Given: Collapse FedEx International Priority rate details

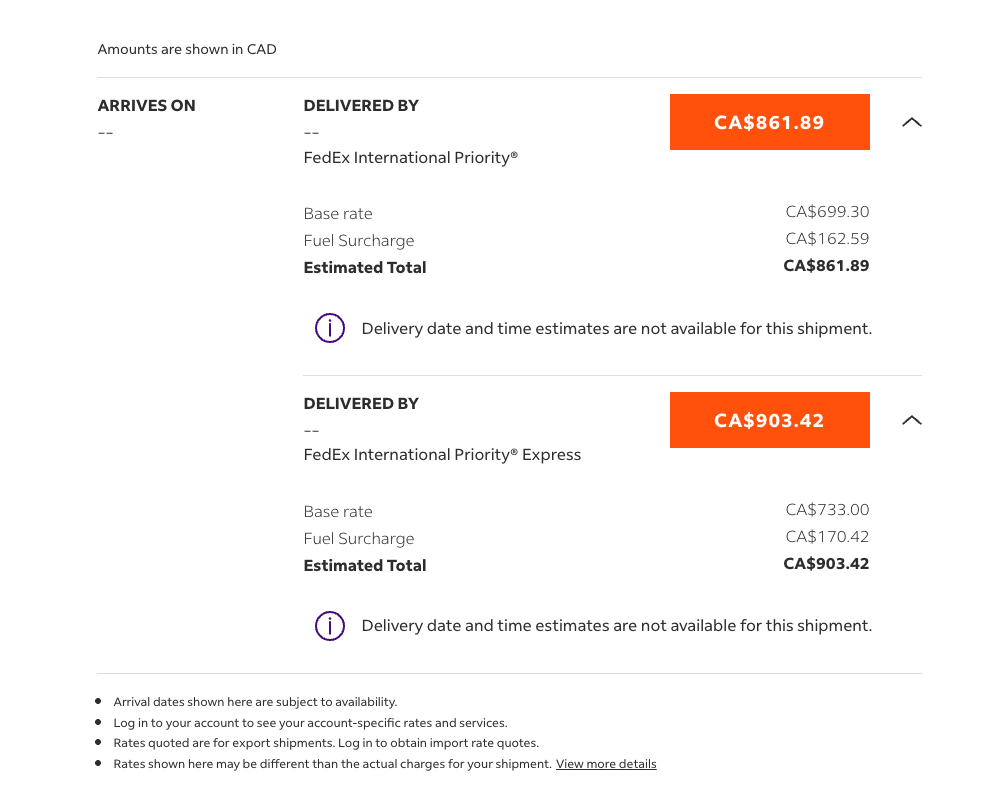Looking at the screenshot, I should [912, 122].
